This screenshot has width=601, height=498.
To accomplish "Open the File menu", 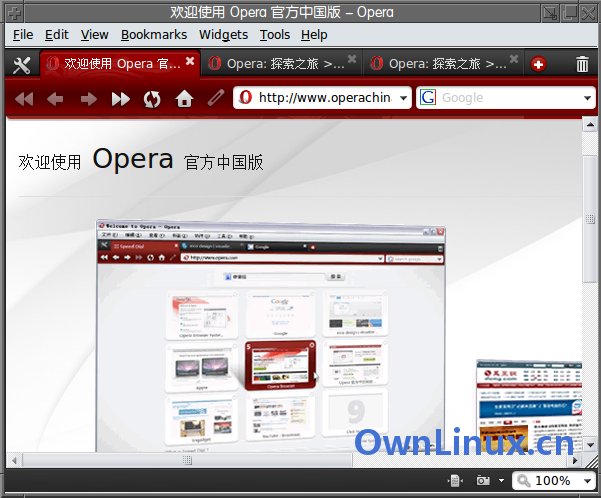I will (23, 35).
